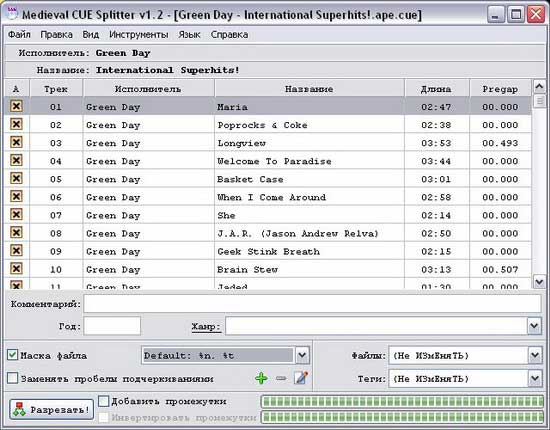Select the track title Maria
Screen dimensions: 550x430
[x=232, y=107]
